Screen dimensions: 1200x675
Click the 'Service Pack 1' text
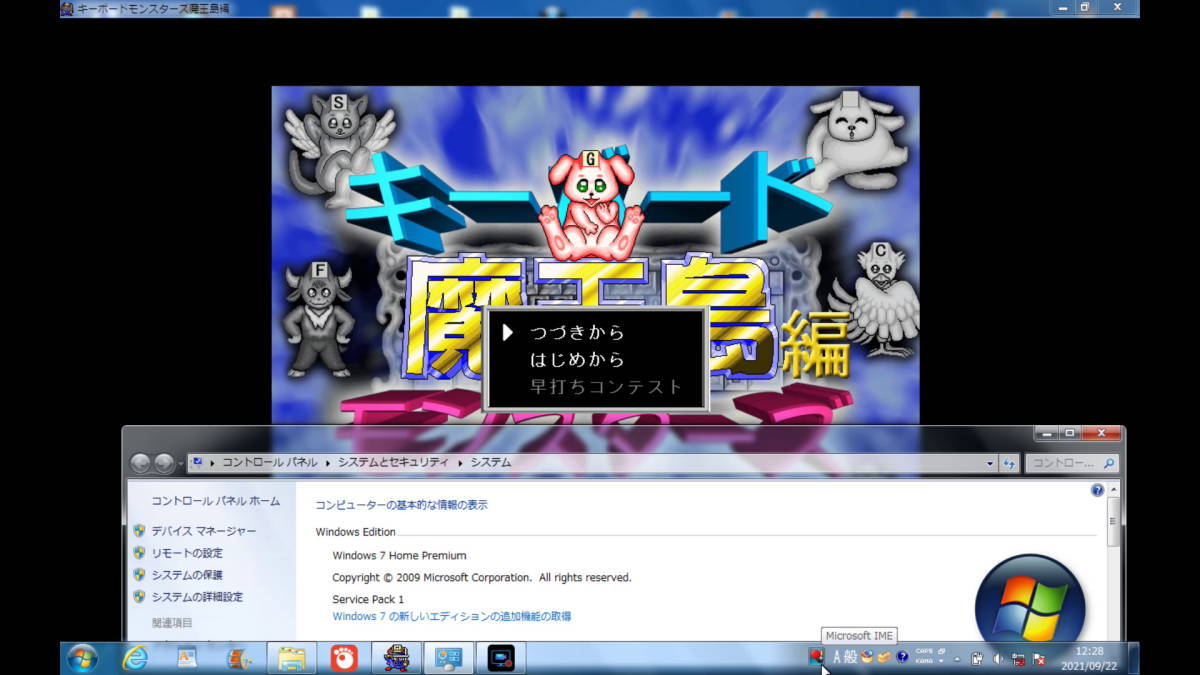(368, 599)
